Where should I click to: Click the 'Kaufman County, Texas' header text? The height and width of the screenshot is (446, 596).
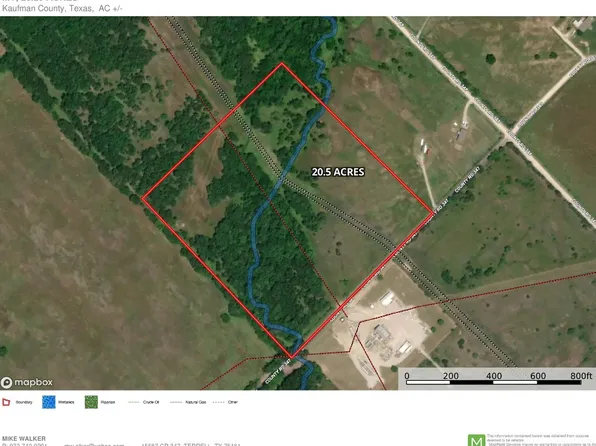[x=47, y=8]
